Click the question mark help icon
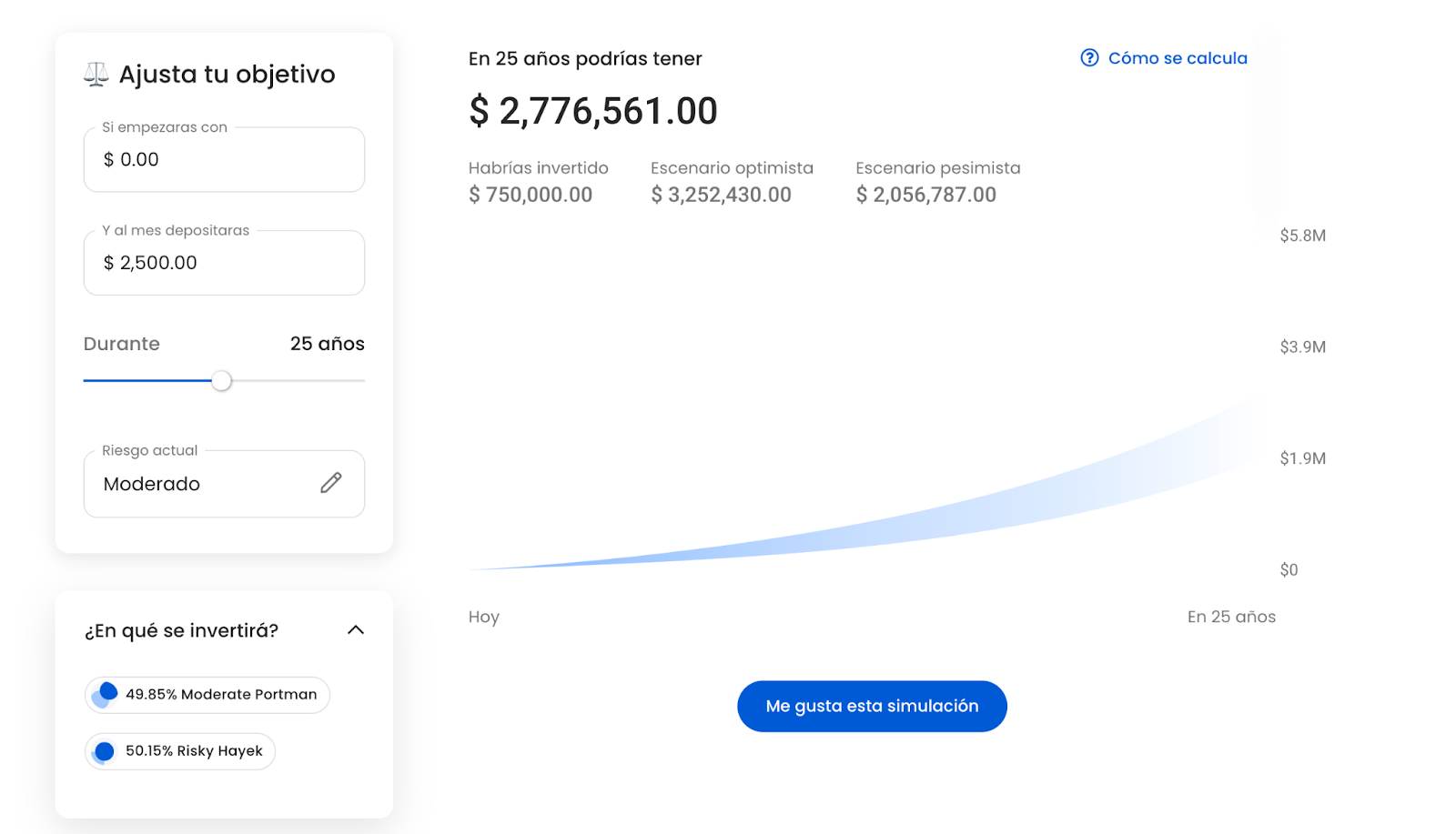 coord(1089,58)
